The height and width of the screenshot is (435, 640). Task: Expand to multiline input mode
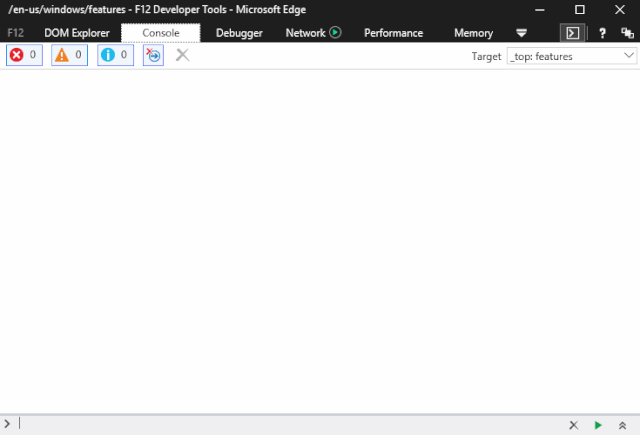622,426
